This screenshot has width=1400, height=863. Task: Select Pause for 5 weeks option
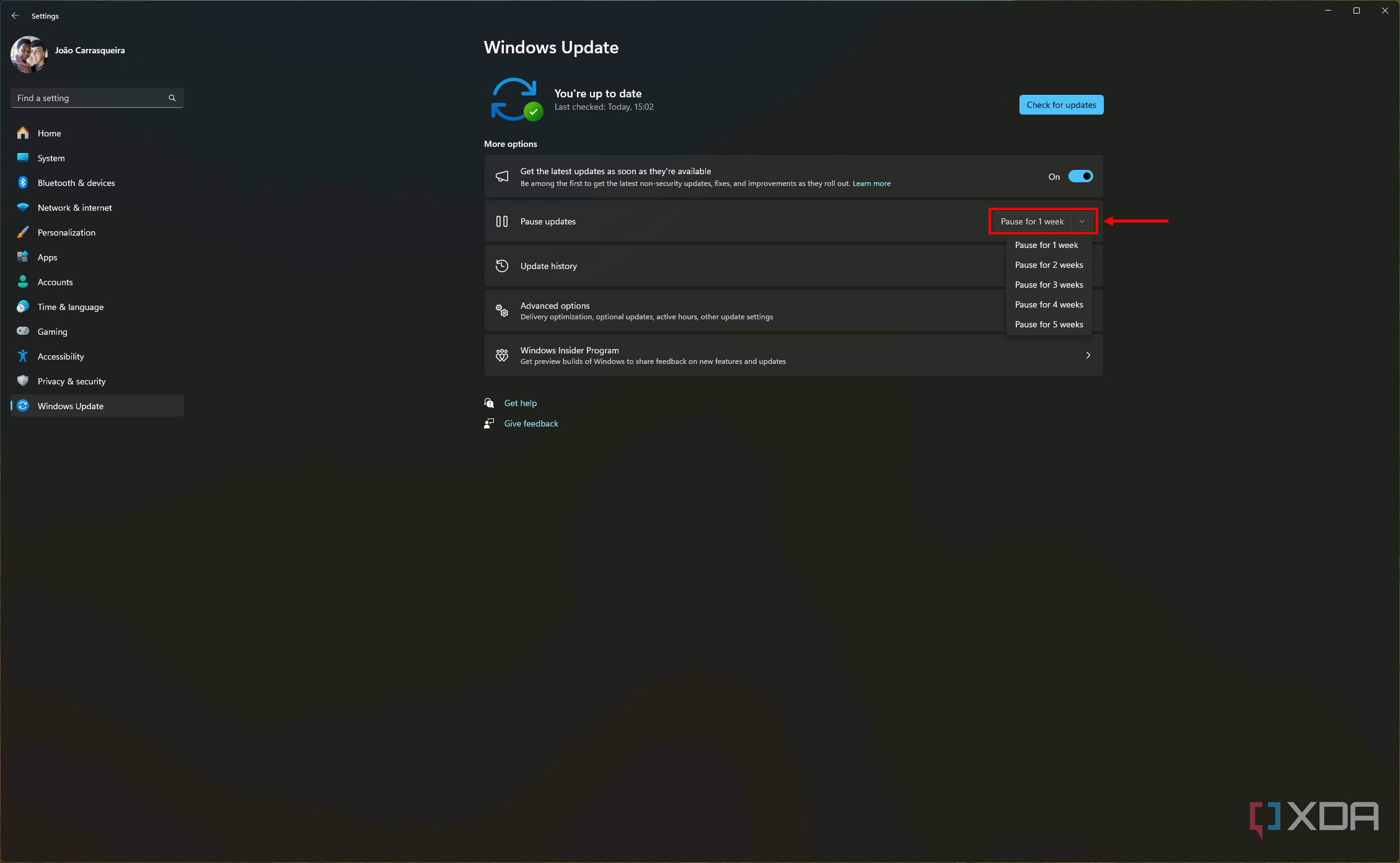point(1049,324)
